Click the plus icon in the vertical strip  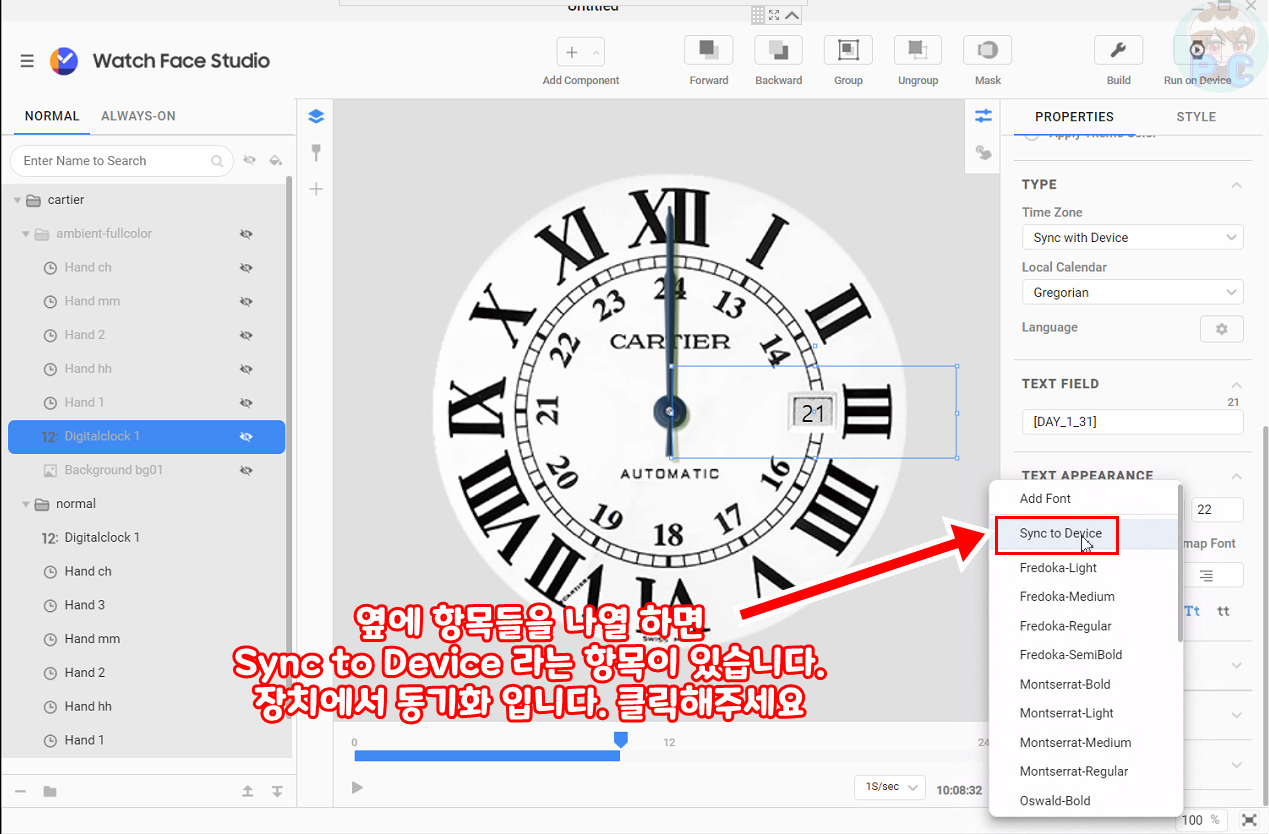[x=316, y=188]
